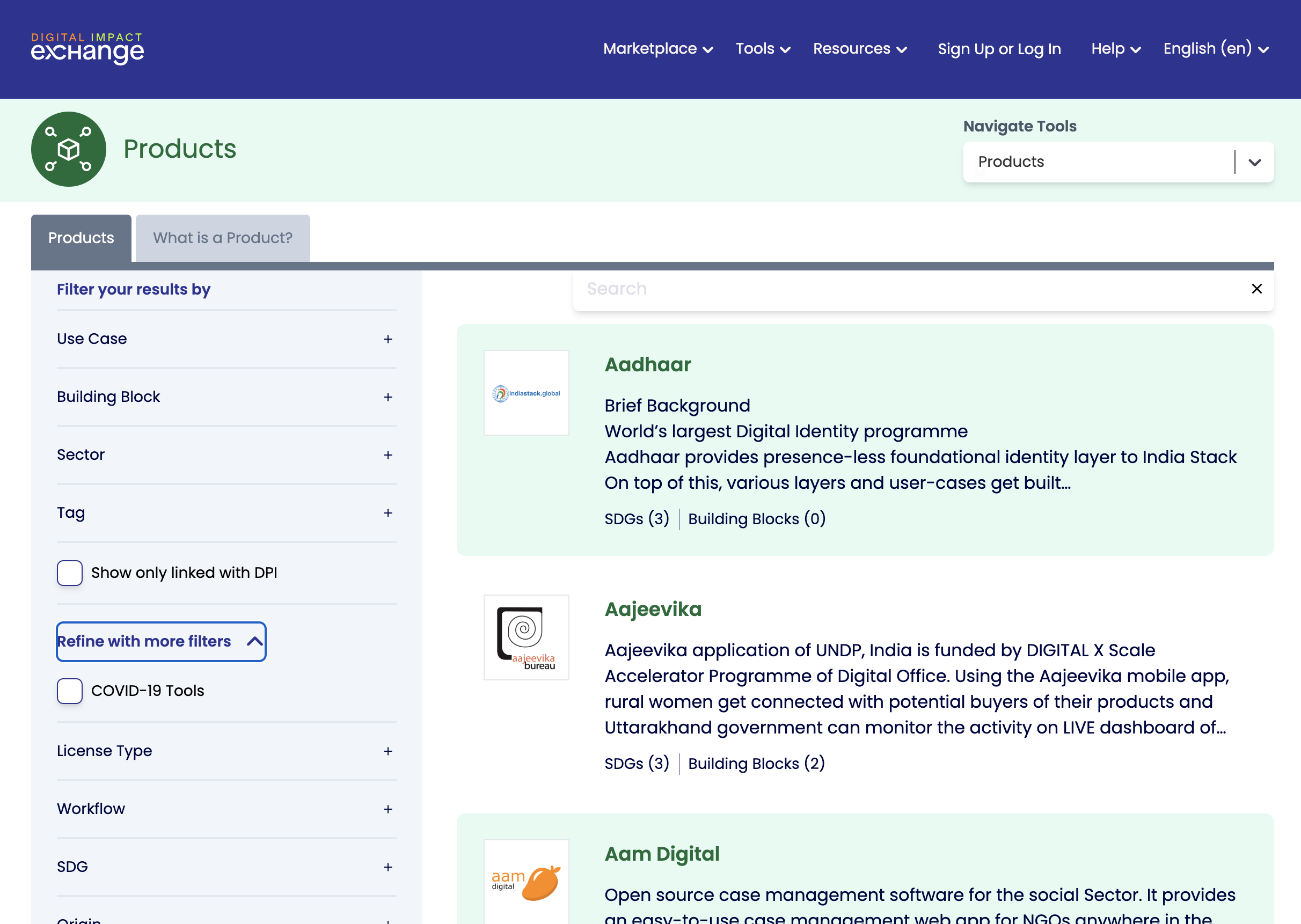This screenshot has height=924, width=1301.
Task: Click the Tag filter label
Action: pyautogui.click(x=70, y=513)
